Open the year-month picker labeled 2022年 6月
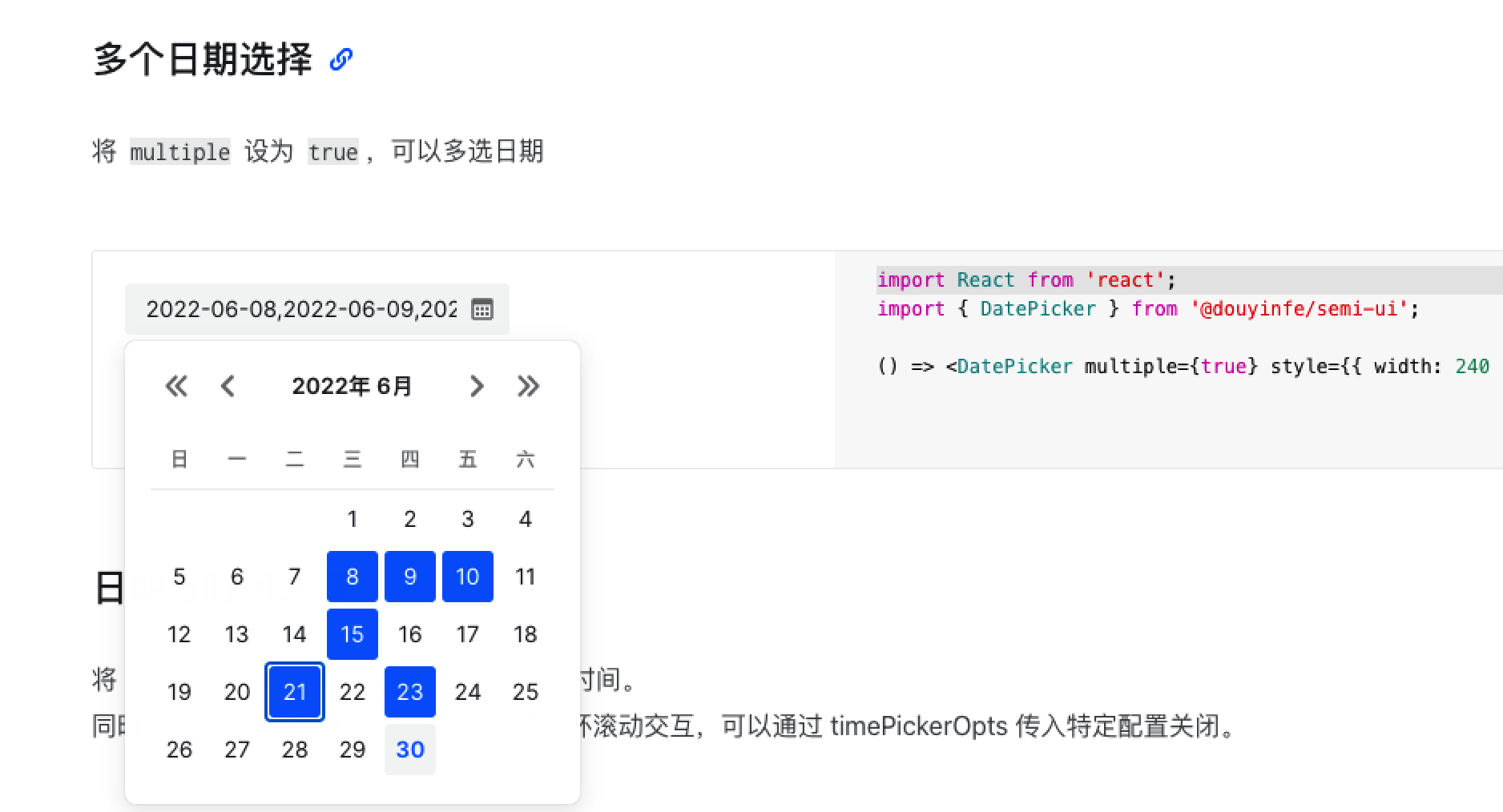Screen dimensions: 1503x812 click(352, 386)
